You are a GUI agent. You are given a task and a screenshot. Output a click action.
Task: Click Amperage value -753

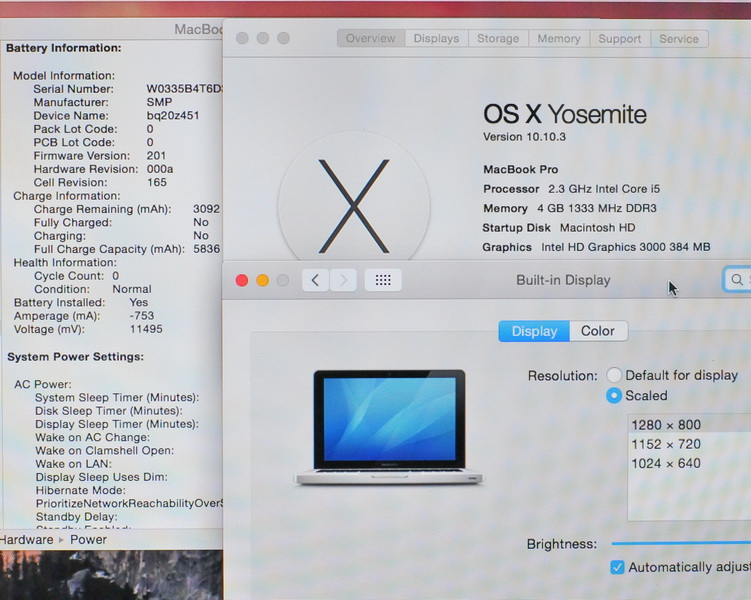[x=142, y=316]
